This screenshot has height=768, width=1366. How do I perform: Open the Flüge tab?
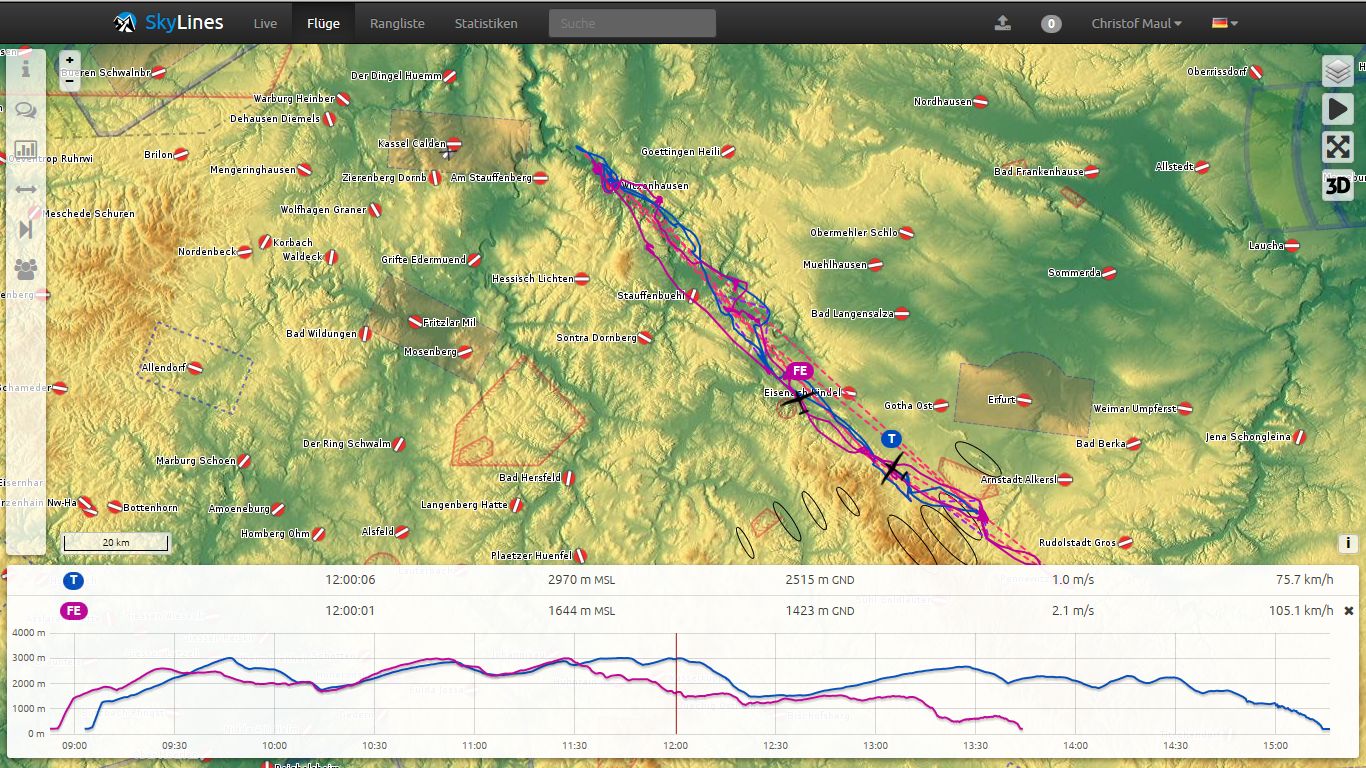click(x=322, y=23)
